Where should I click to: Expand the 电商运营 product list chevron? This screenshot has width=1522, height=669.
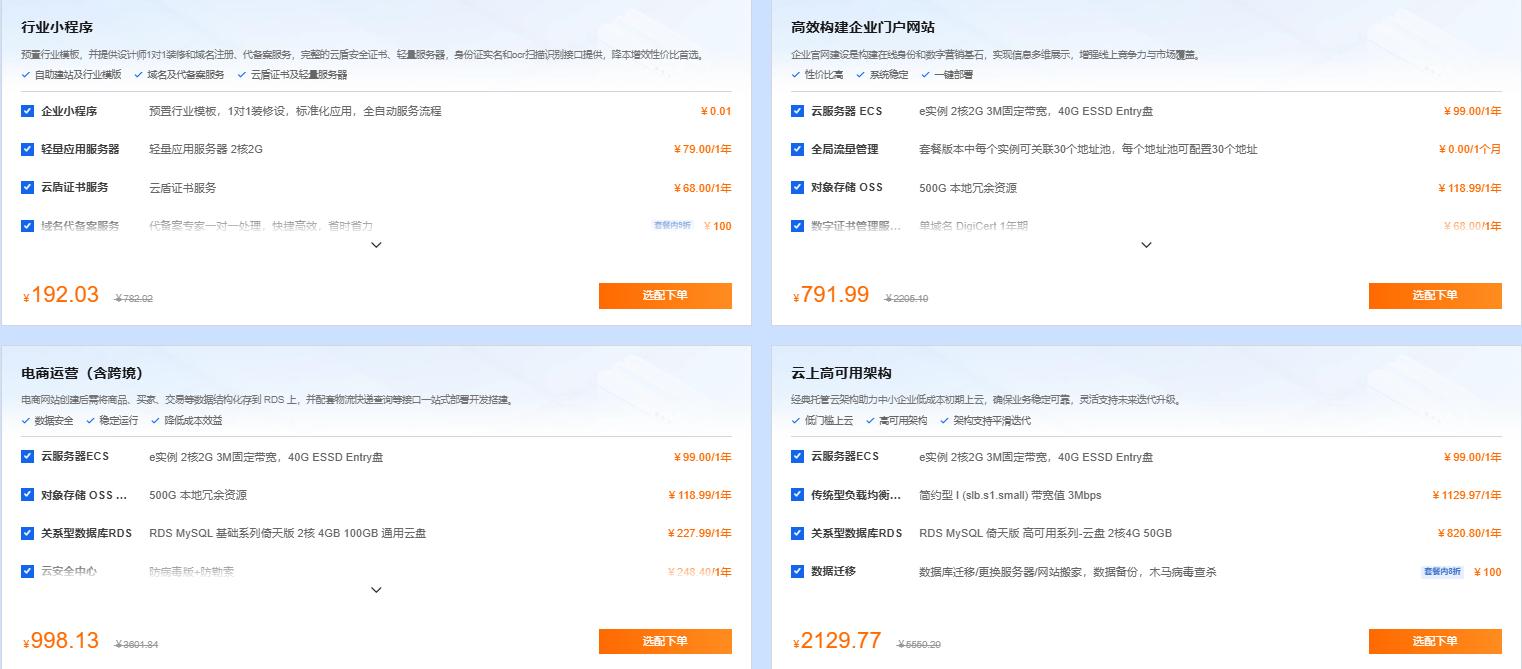[x=376, y=590]
